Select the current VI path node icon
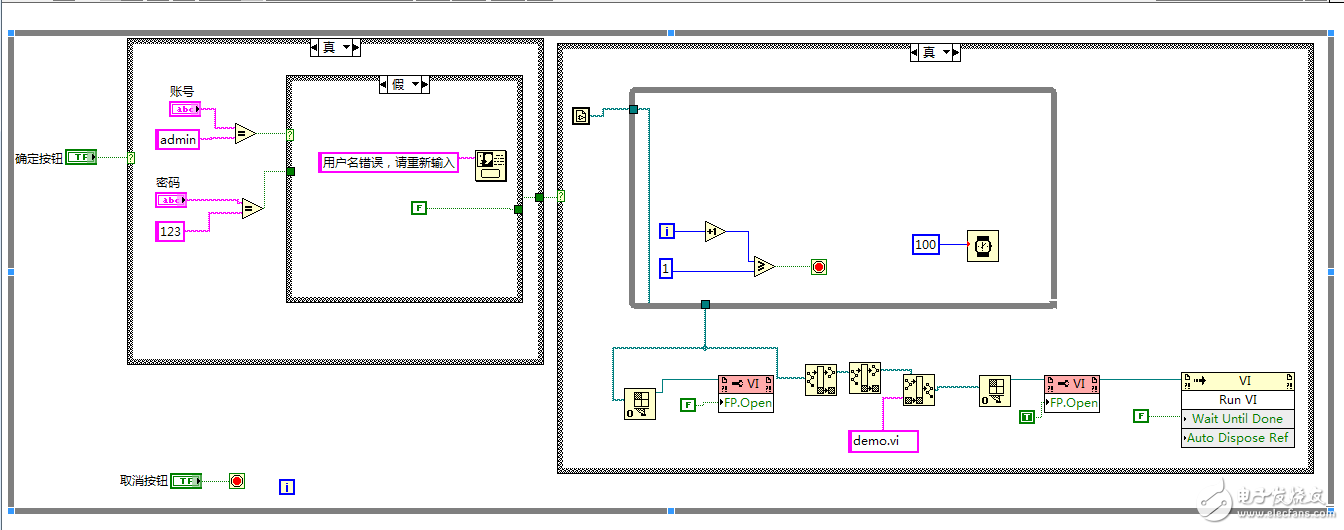Viewport: 1344px width, 530px height. pos(581,117)
